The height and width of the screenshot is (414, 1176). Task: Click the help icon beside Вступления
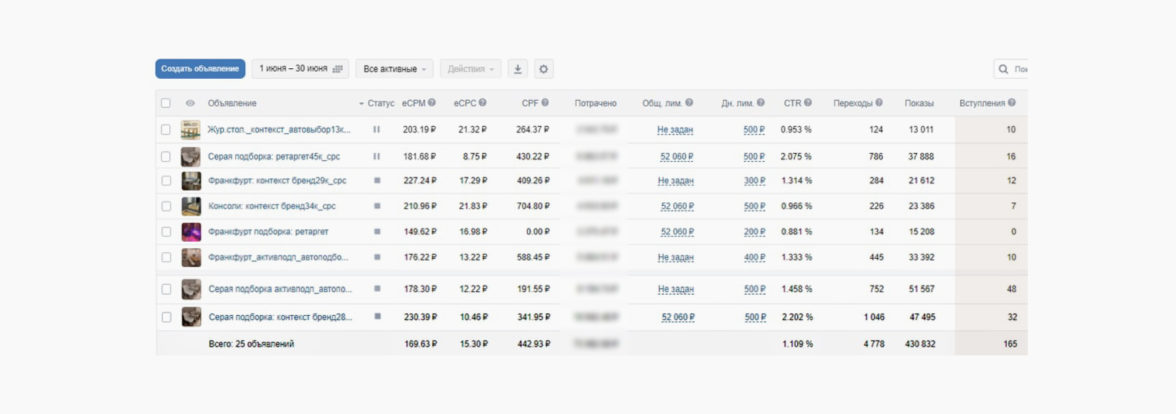[1012, 103]
